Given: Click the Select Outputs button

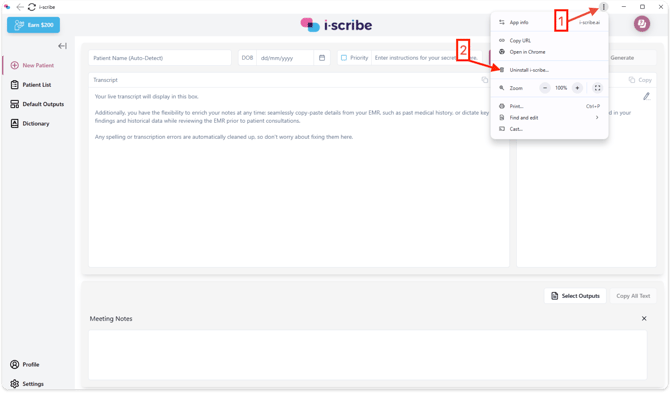Looking at the screenshot, I should coord(575,296).
